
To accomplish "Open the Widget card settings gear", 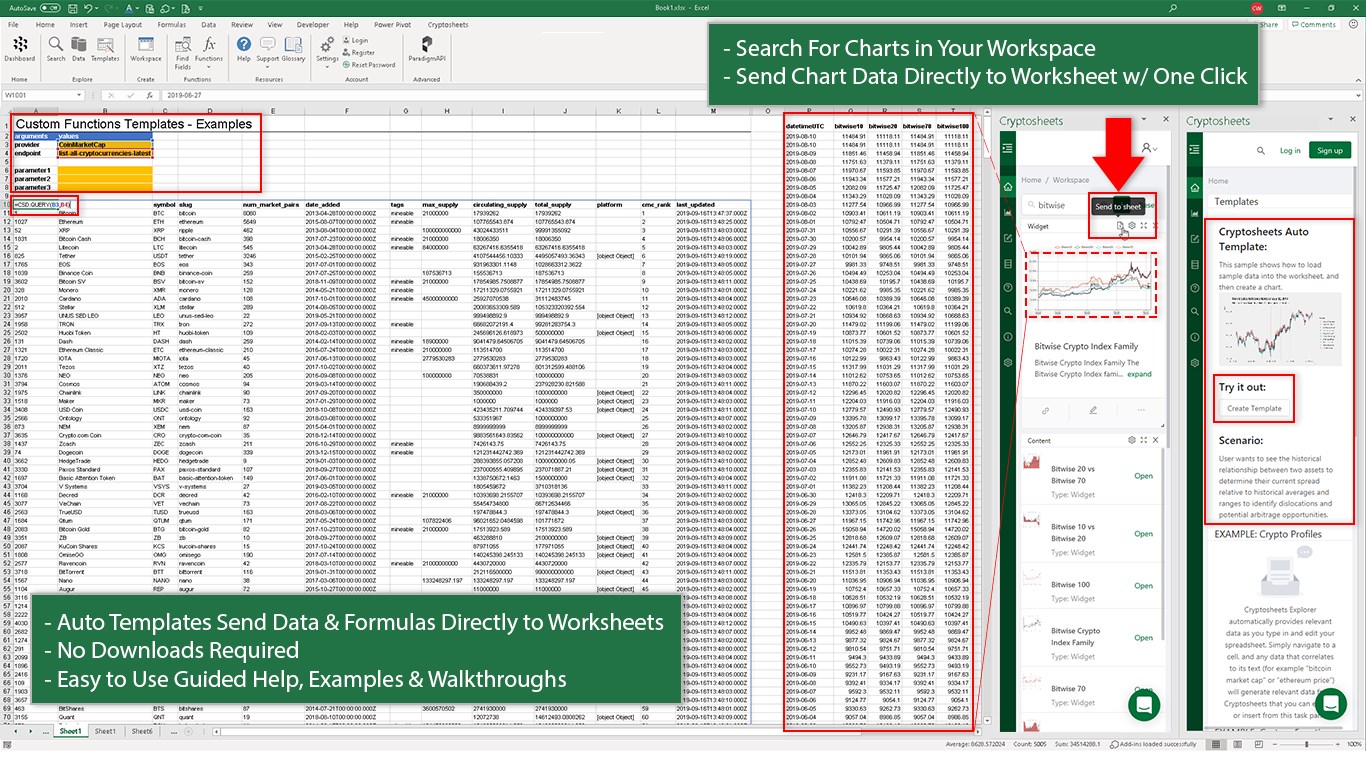I will [x=1132, y=226].
